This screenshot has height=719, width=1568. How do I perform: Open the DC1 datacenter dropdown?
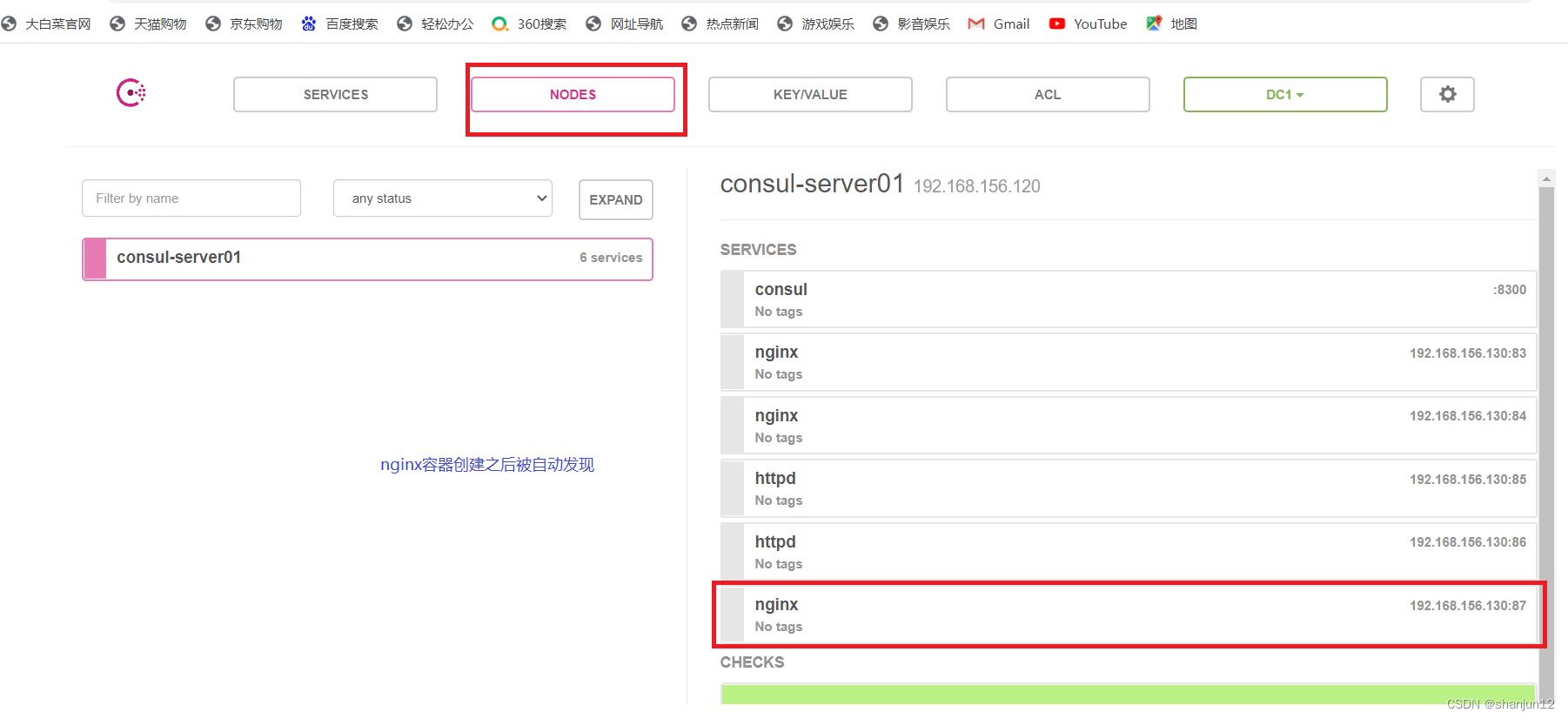(1285, 94)
